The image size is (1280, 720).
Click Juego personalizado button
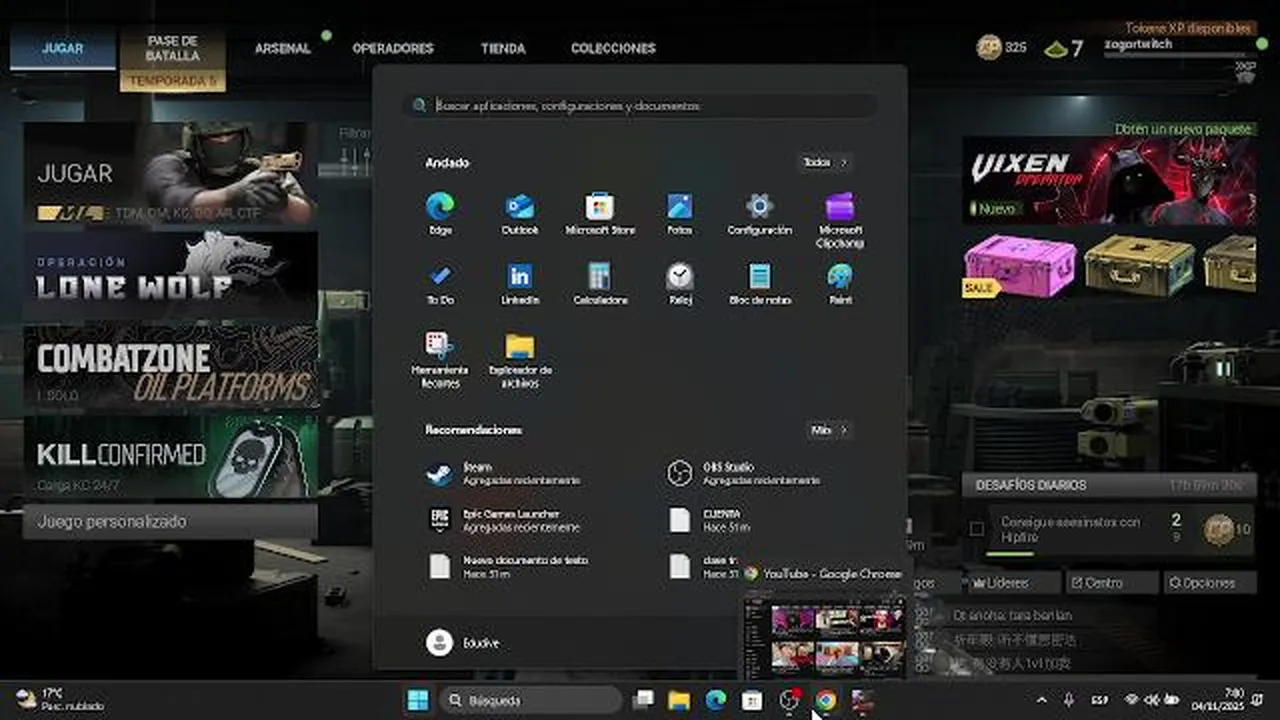point(170,521)
